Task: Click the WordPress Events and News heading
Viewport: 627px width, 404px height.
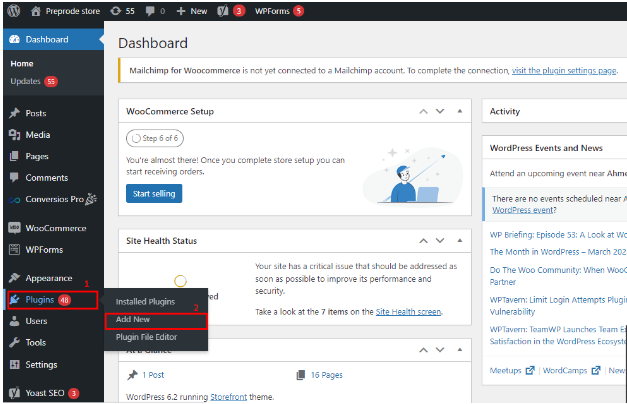Action: tap(546, 148)
